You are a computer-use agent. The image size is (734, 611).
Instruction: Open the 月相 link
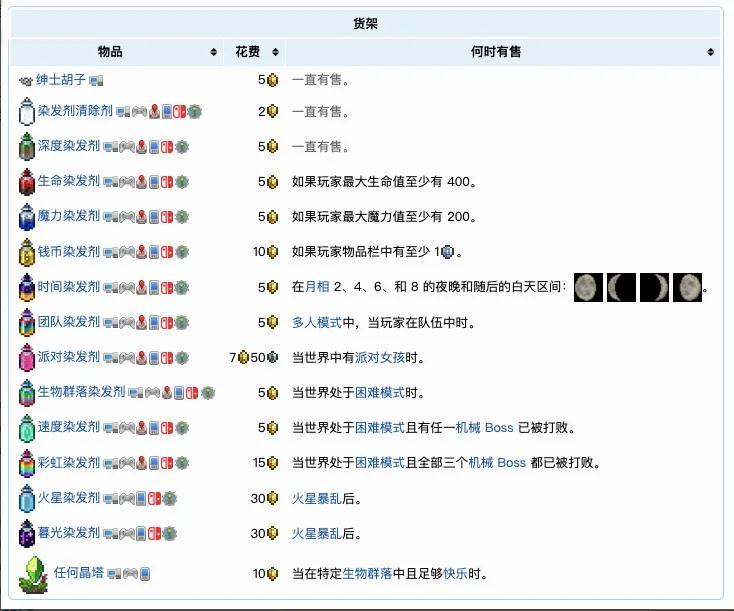coord(318,287)
